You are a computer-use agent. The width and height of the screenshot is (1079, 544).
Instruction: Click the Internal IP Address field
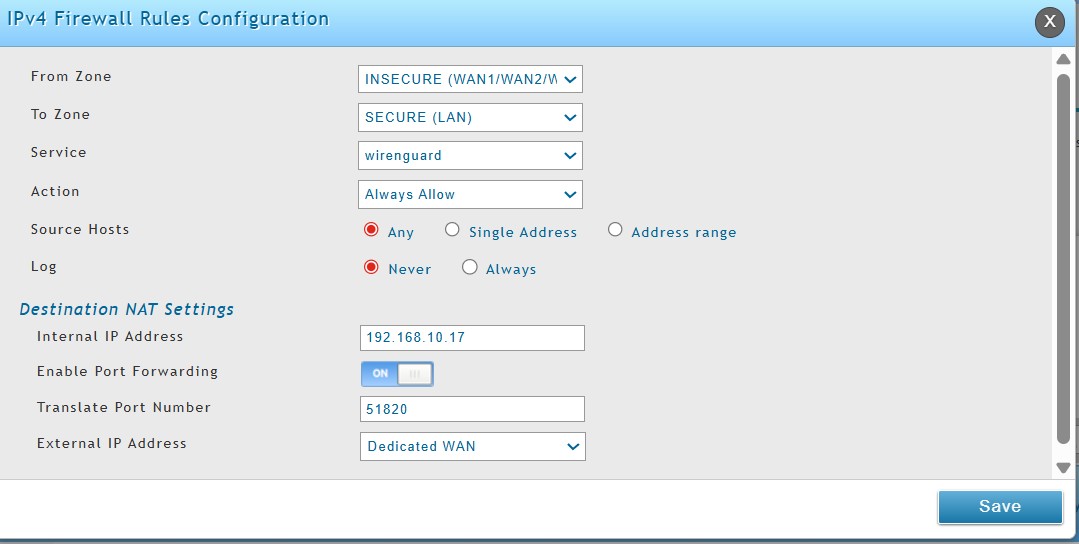[x=471, y=338]
